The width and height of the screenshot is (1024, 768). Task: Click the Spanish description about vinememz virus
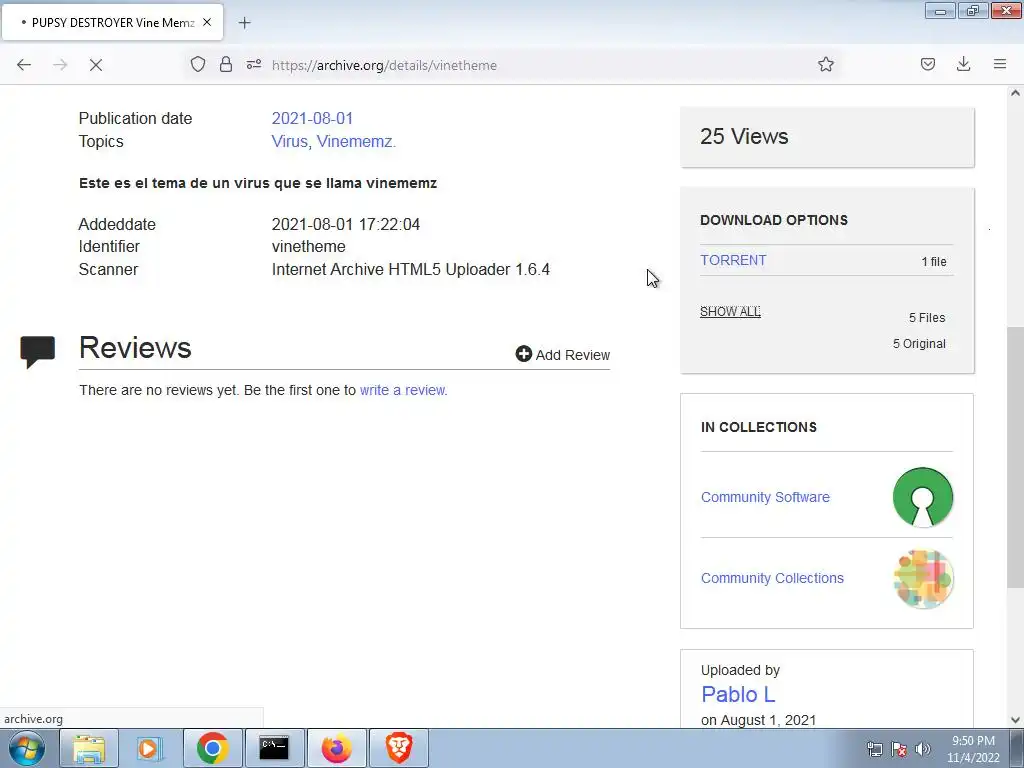[x=258, y=183]
